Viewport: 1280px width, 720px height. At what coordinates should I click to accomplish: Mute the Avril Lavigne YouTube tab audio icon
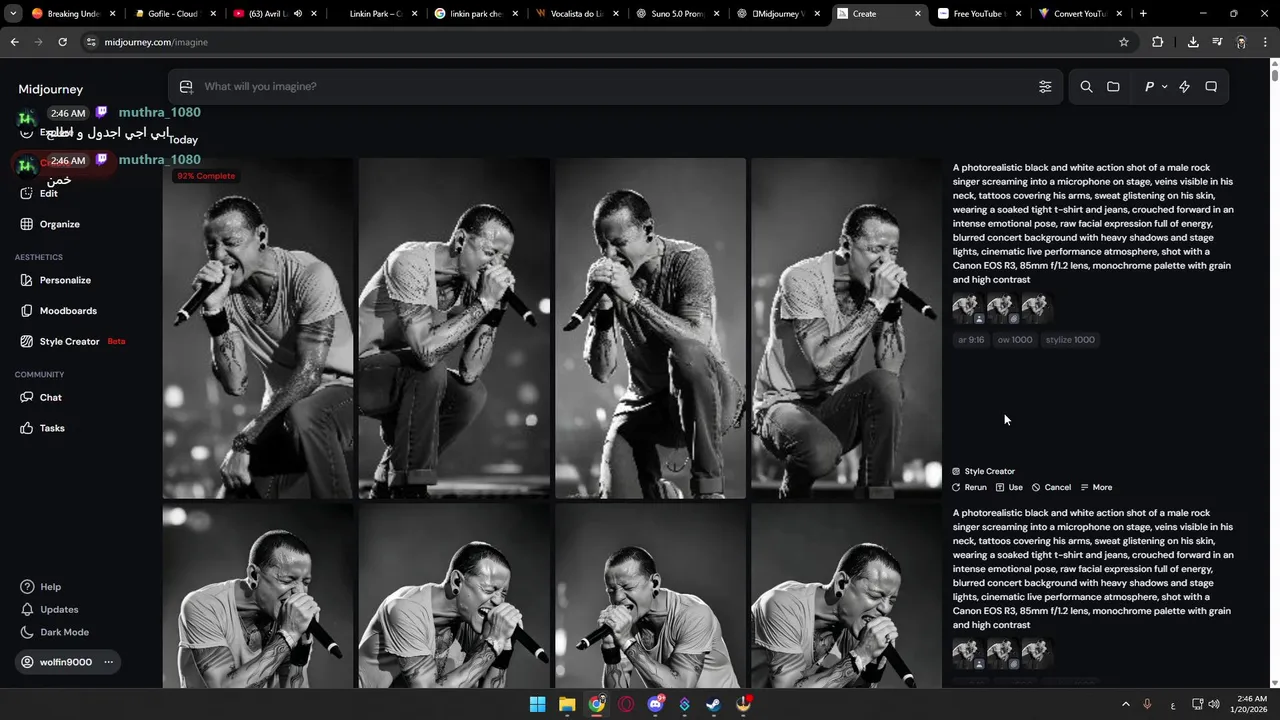pyautogui.click(x=297, y=14)
